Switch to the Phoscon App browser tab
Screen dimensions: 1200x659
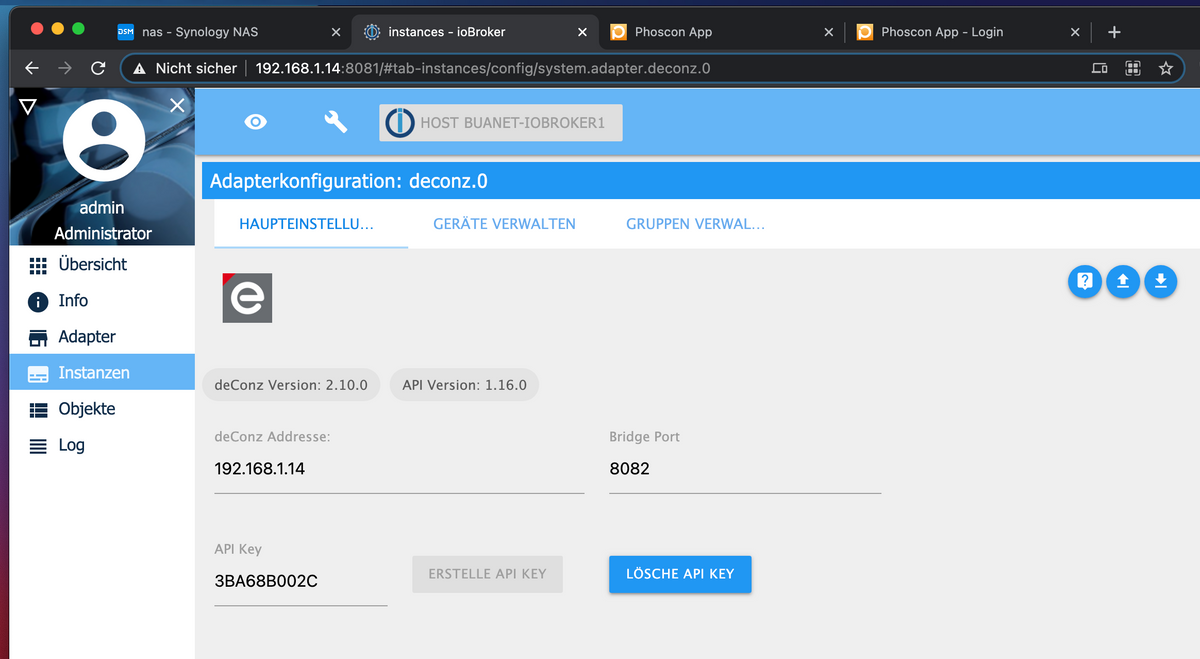pos(721,32)
